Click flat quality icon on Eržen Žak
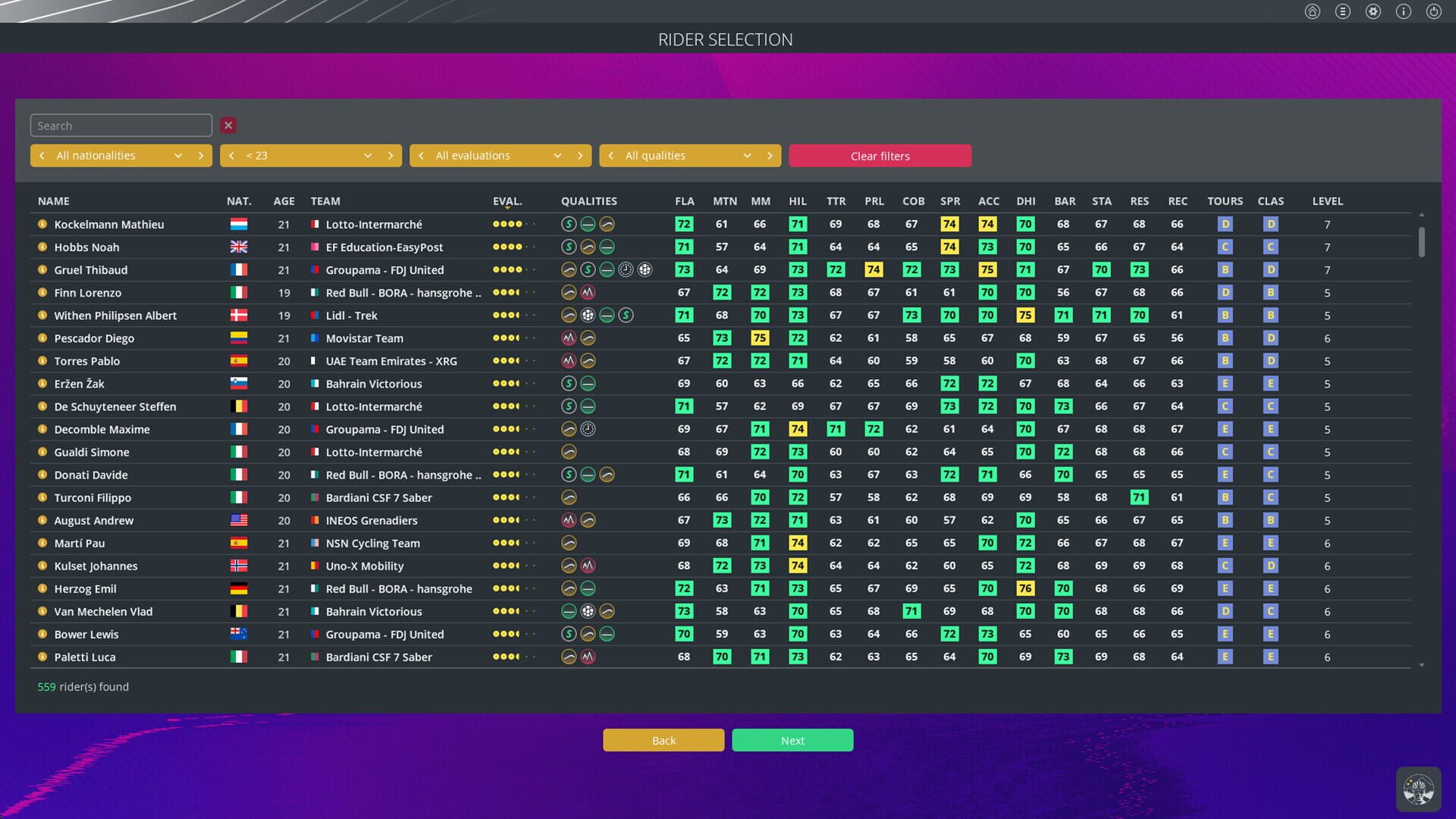The height and width of the screenshot is (819, 1456). [x=588, y=384]
